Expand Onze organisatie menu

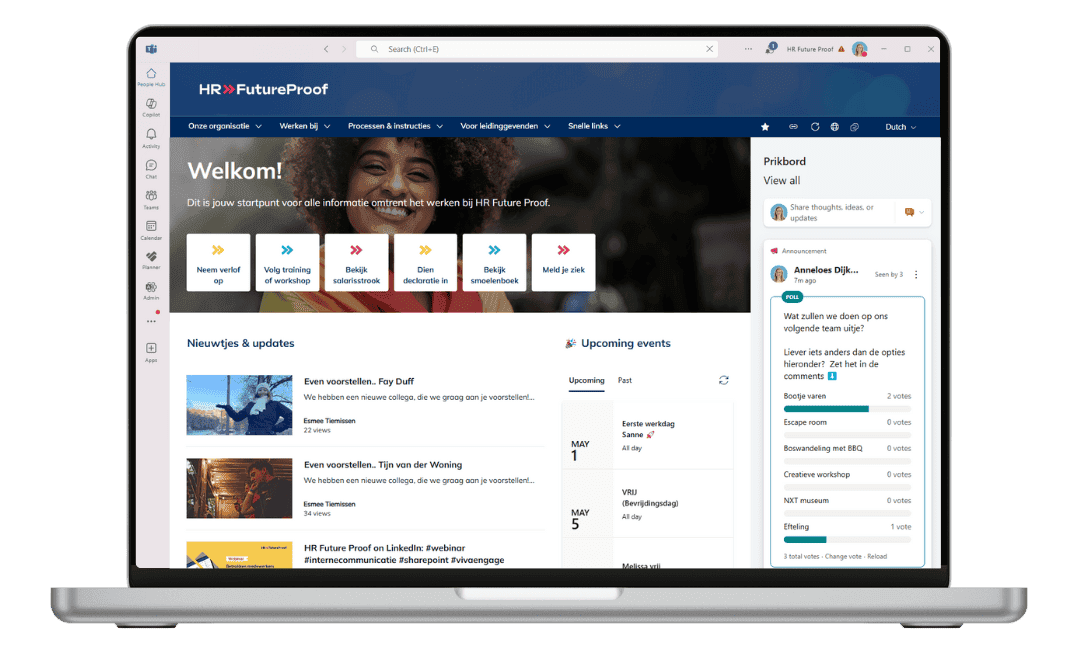[225, 126]
